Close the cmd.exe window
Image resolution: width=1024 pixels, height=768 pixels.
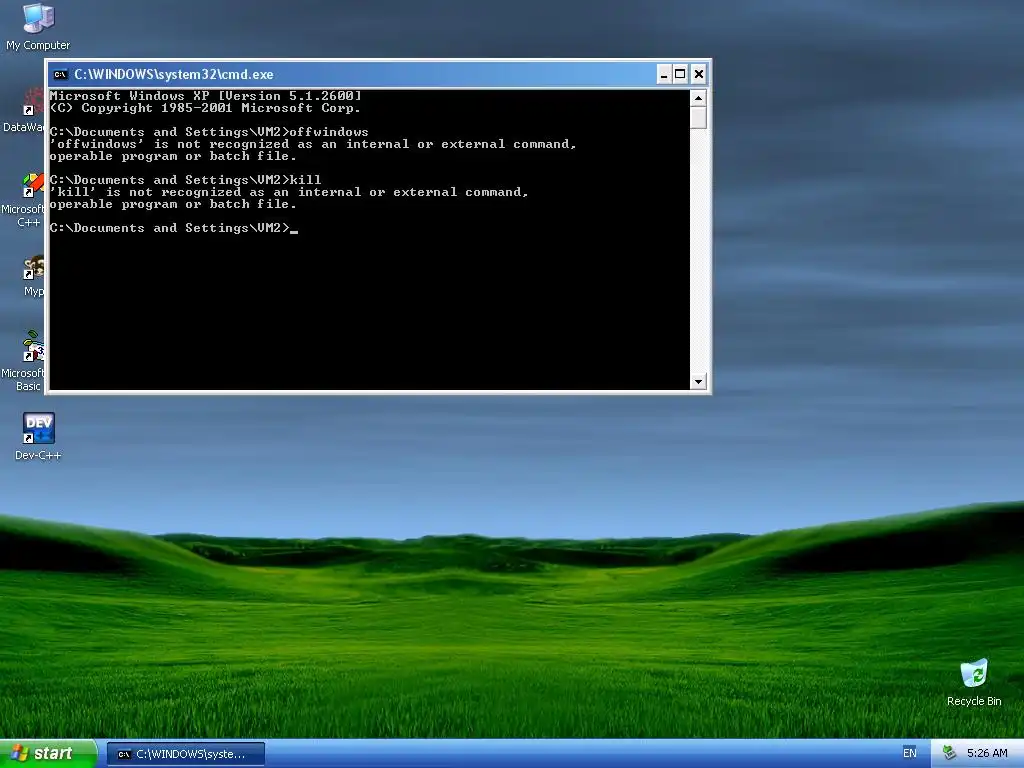(x=699, y=74)
